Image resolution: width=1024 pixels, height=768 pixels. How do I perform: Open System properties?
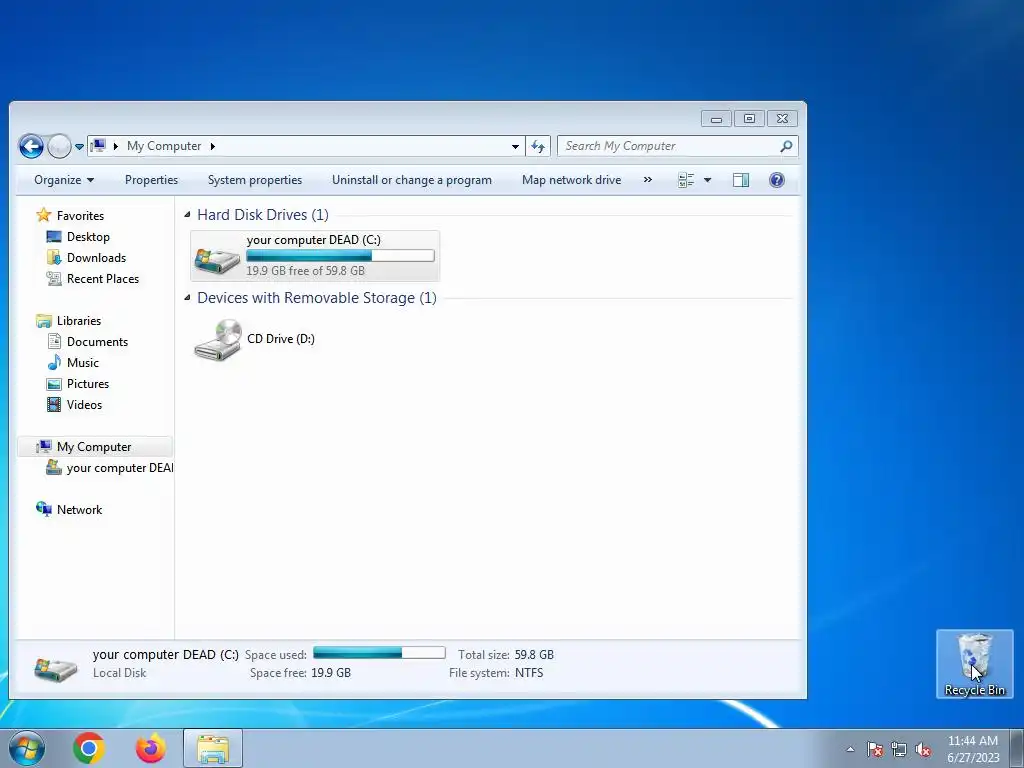(x=255, y=180)
